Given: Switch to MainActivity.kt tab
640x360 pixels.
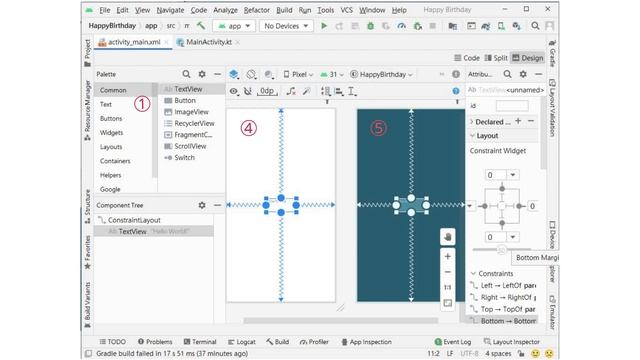Looking at the screenshot, I should (x=209, y=42).
